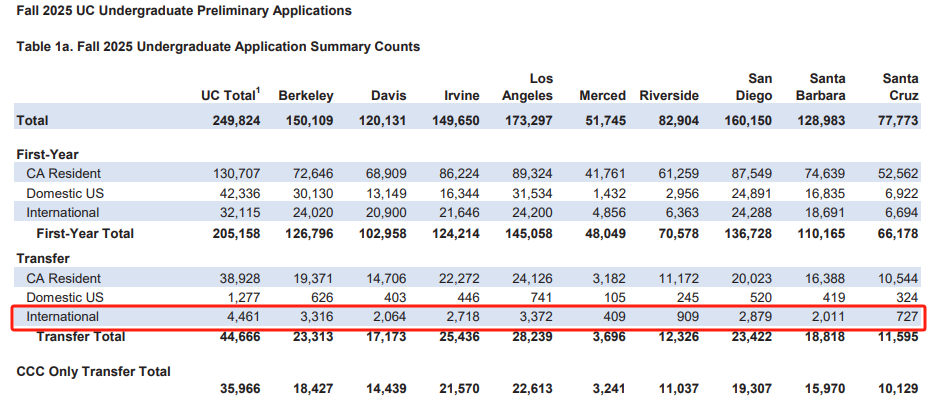Click the "CCC Only Transfer Total" heading
Viewport: 933px width, 402px height.
coord(93,372)
